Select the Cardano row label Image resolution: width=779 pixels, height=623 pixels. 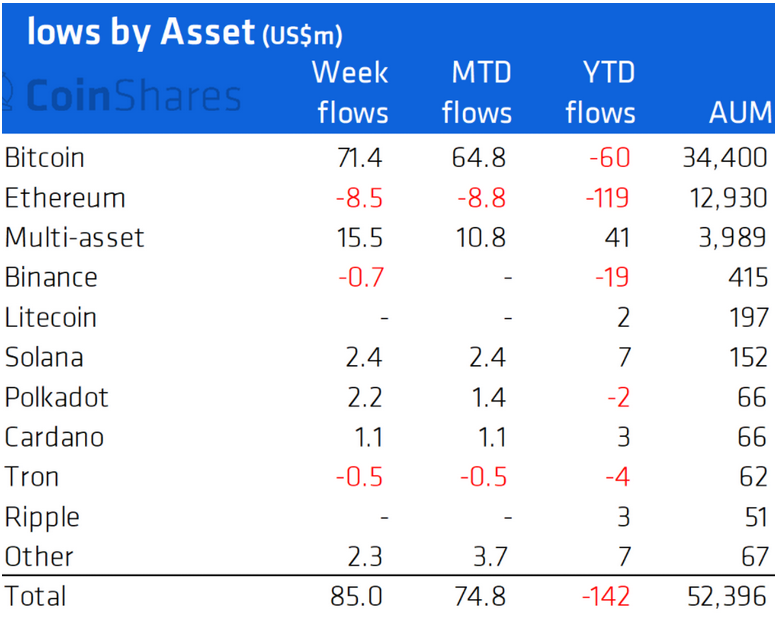tap(54, 438)
